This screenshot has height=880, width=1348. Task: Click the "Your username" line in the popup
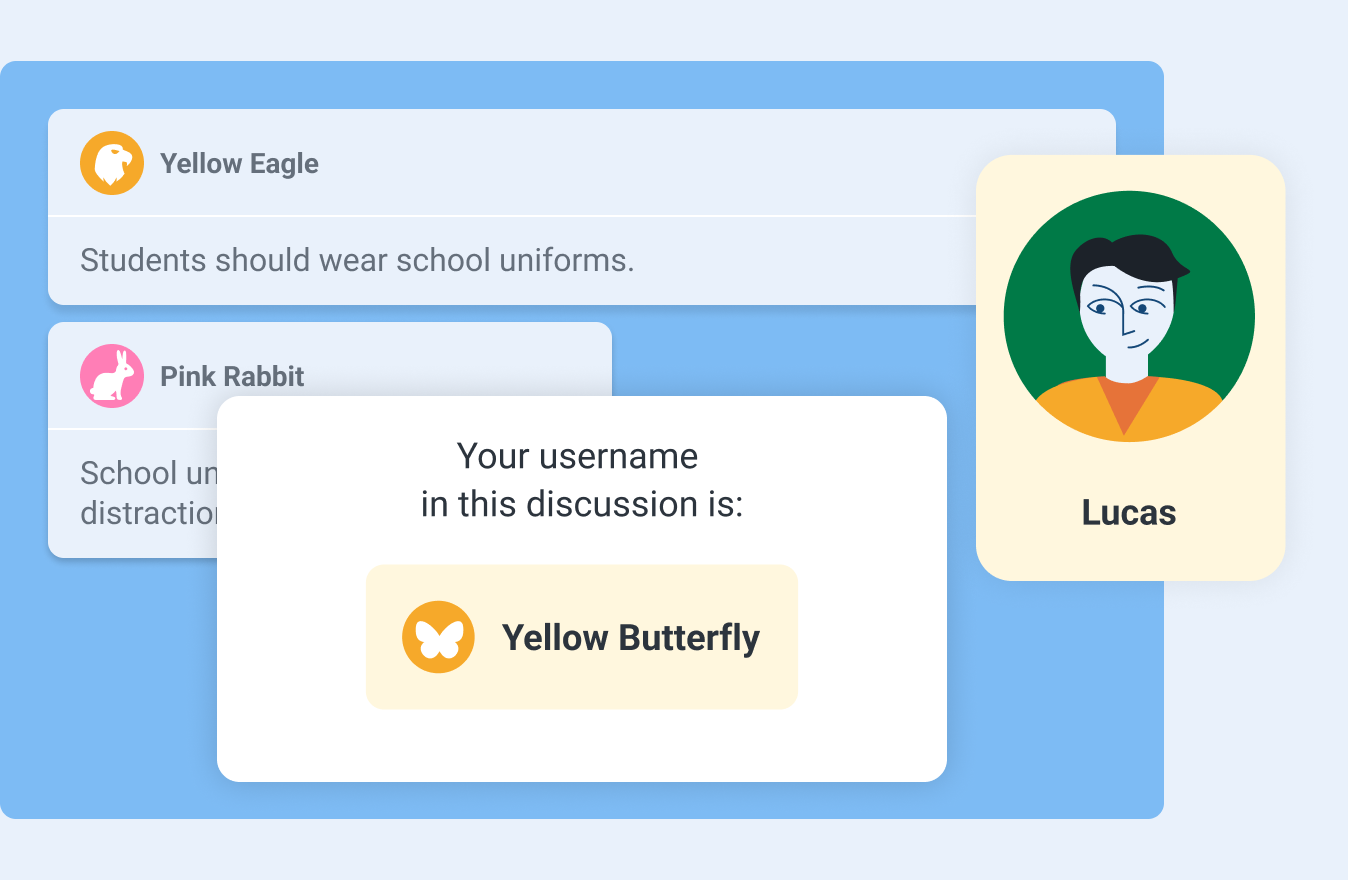[x=577, y=456]
